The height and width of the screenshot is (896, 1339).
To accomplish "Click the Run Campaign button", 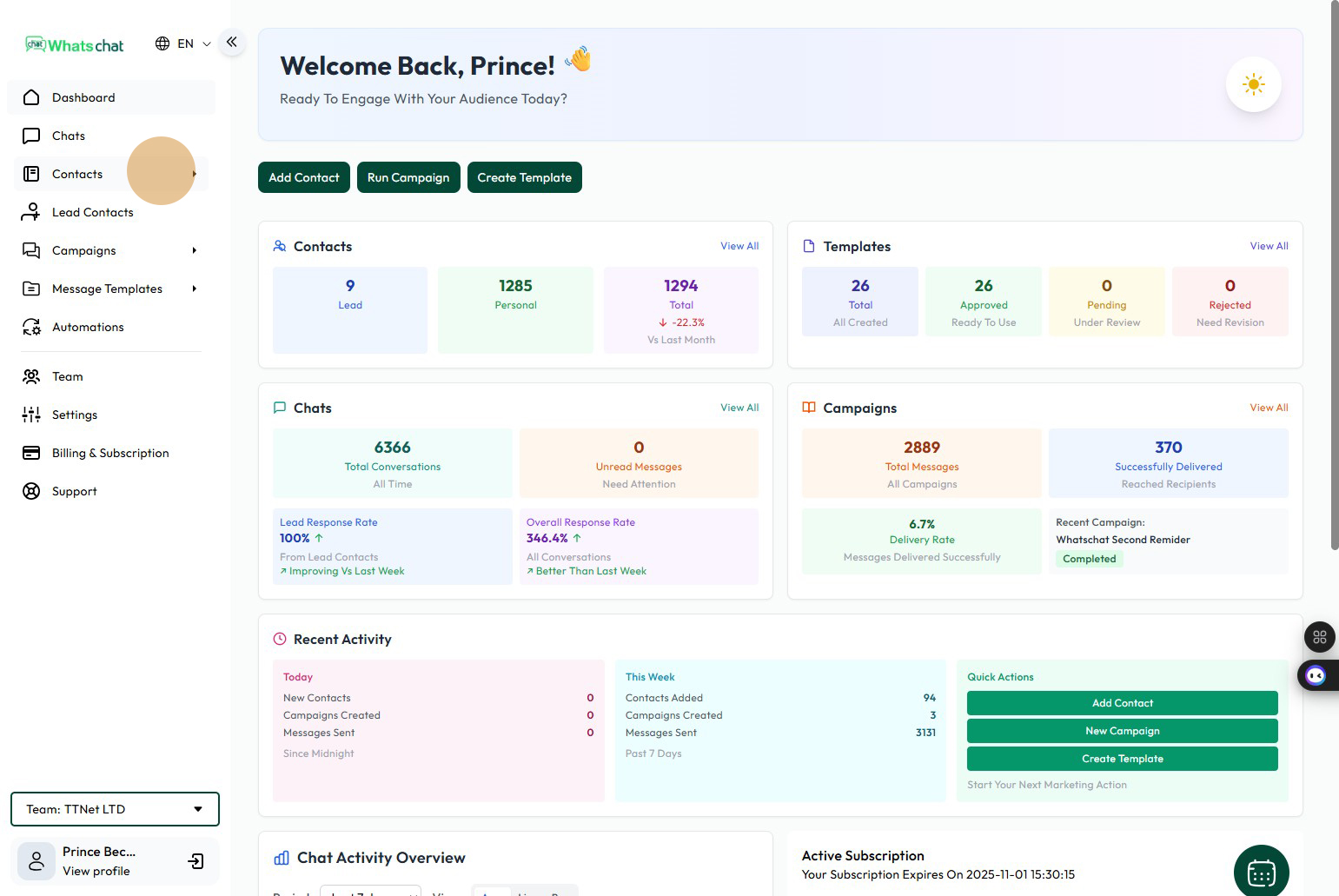I will (408, 177).
